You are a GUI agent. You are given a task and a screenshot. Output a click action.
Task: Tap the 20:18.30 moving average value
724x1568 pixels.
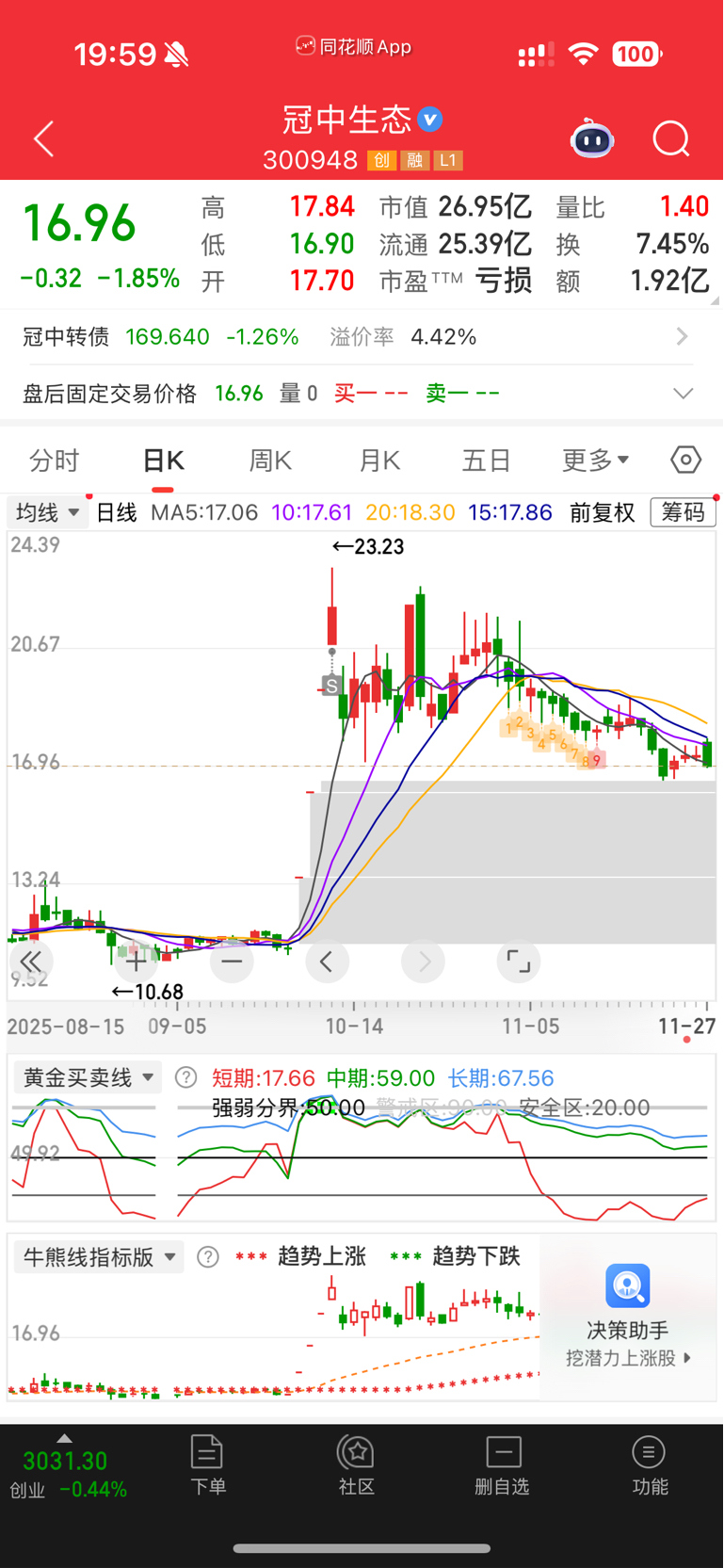pos(410,512)
